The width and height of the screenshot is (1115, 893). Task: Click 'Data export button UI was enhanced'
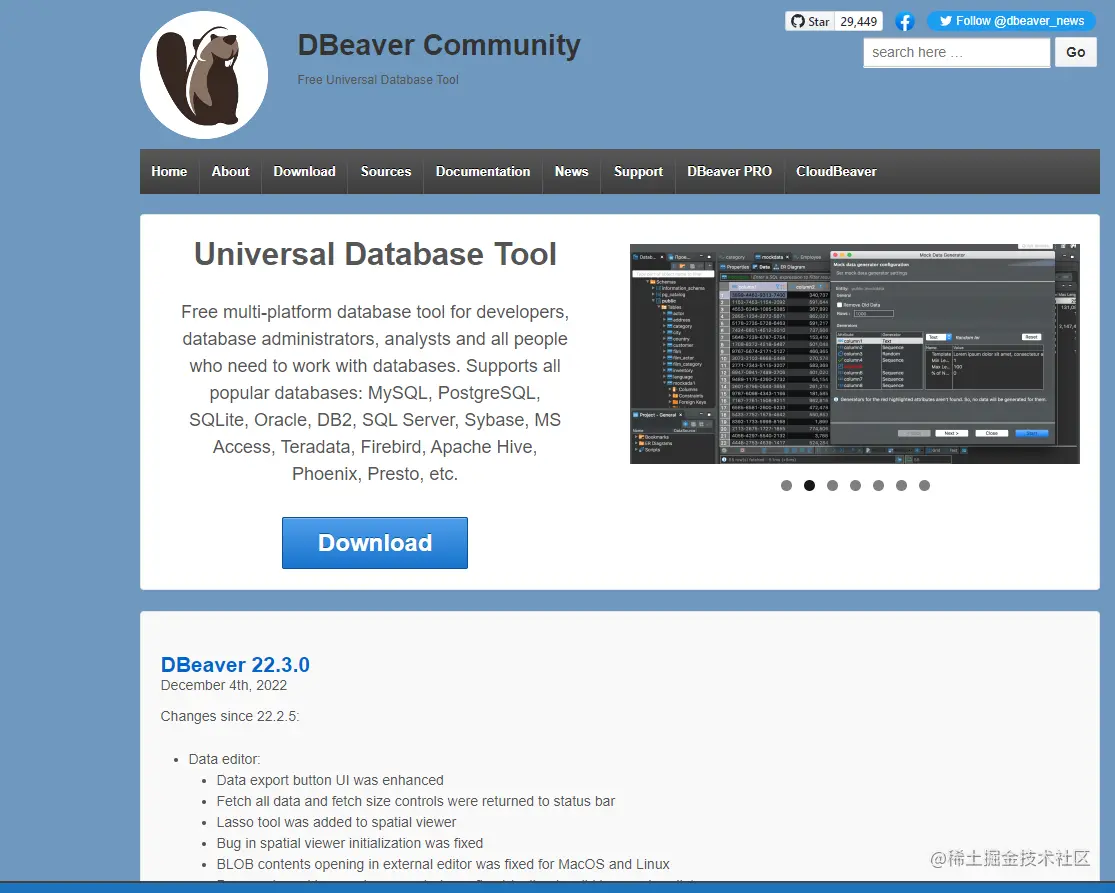point(330,780)
